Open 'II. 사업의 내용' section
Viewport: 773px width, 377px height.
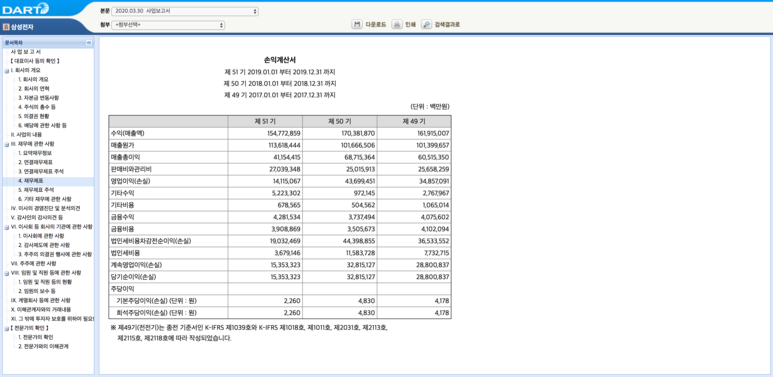click(26, 135)
